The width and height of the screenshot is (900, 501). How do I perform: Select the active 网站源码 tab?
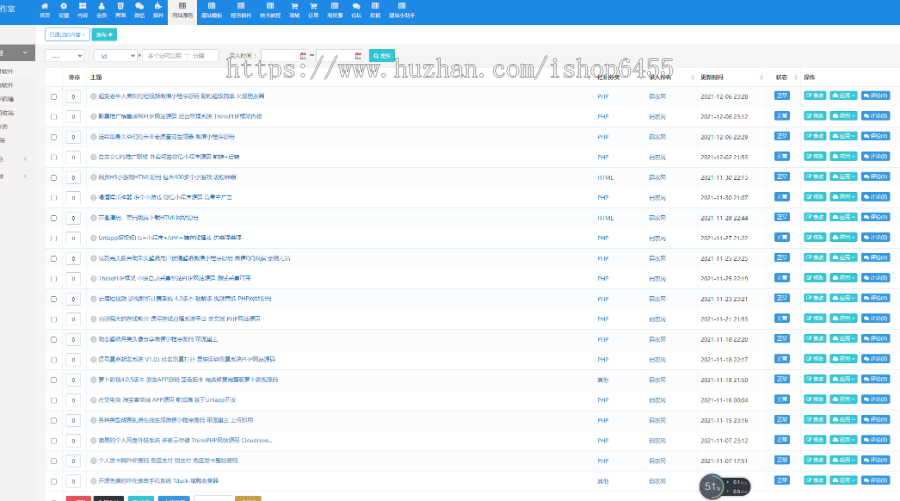183,11
